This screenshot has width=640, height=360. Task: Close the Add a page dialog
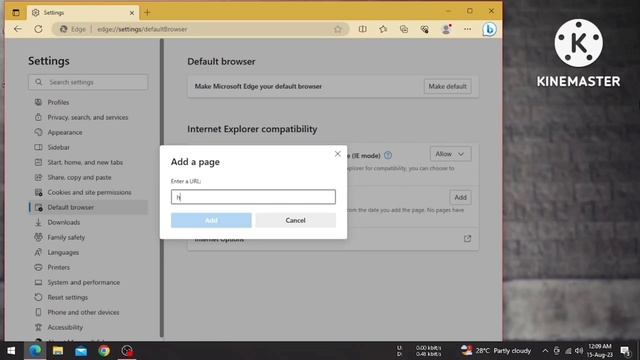(x=338, y=154)
